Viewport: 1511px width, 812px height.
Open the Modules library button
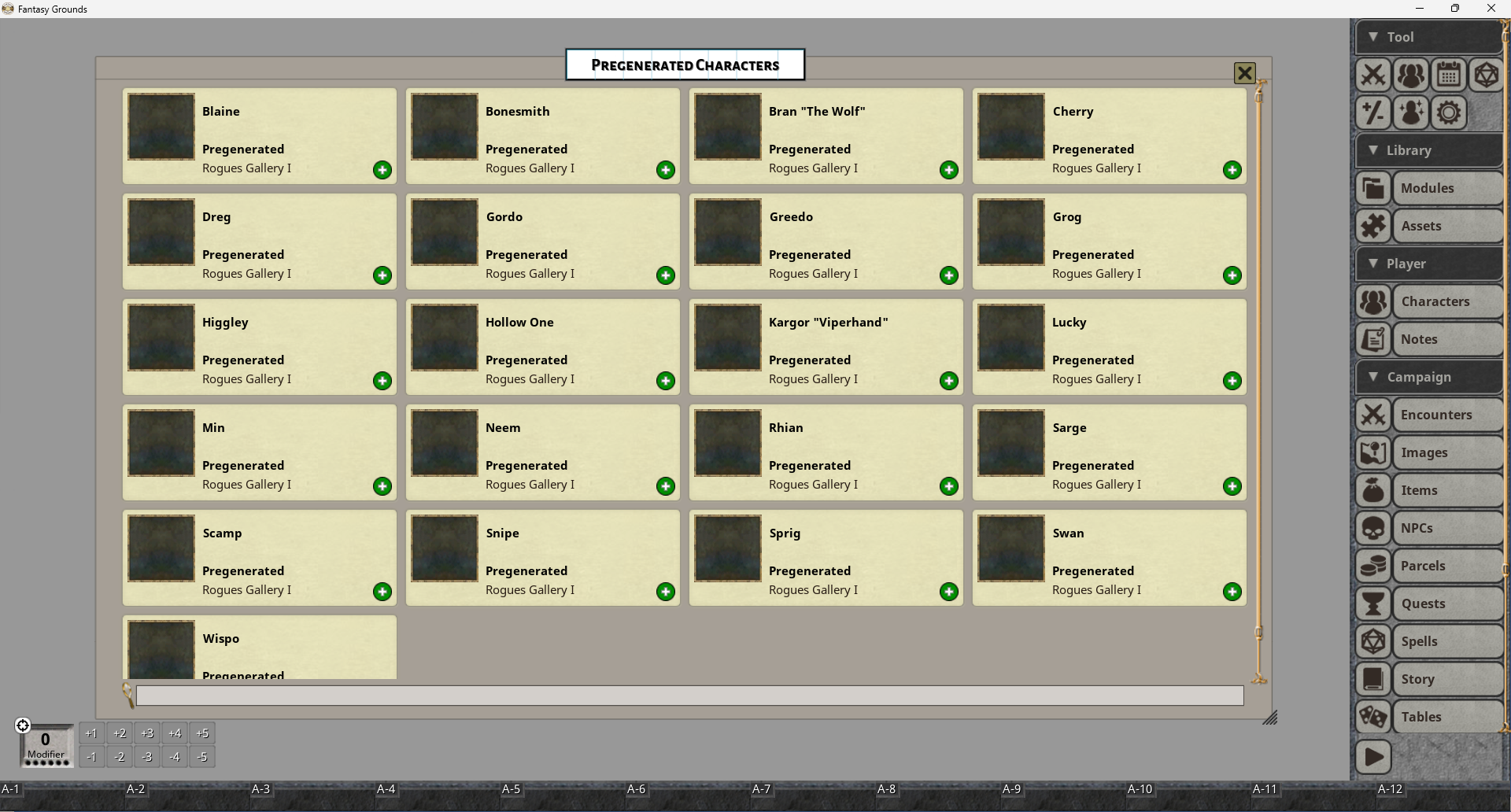(1448, 188)
